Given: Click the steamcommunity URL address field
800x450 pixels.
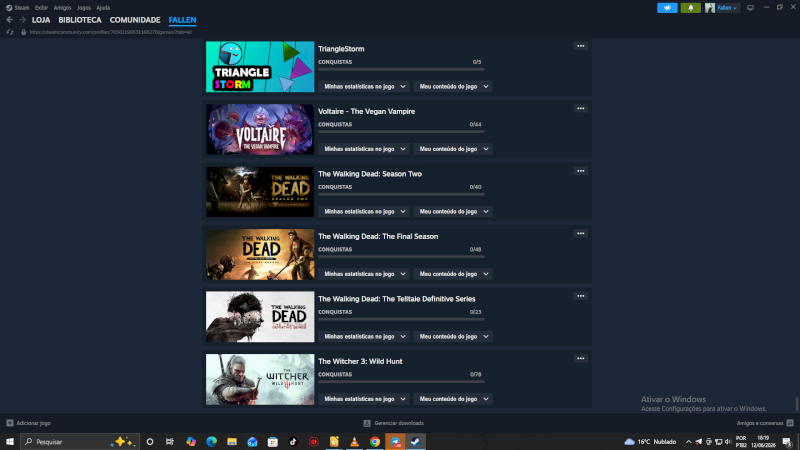Looking at the screenshot, I should coord(111,32).
